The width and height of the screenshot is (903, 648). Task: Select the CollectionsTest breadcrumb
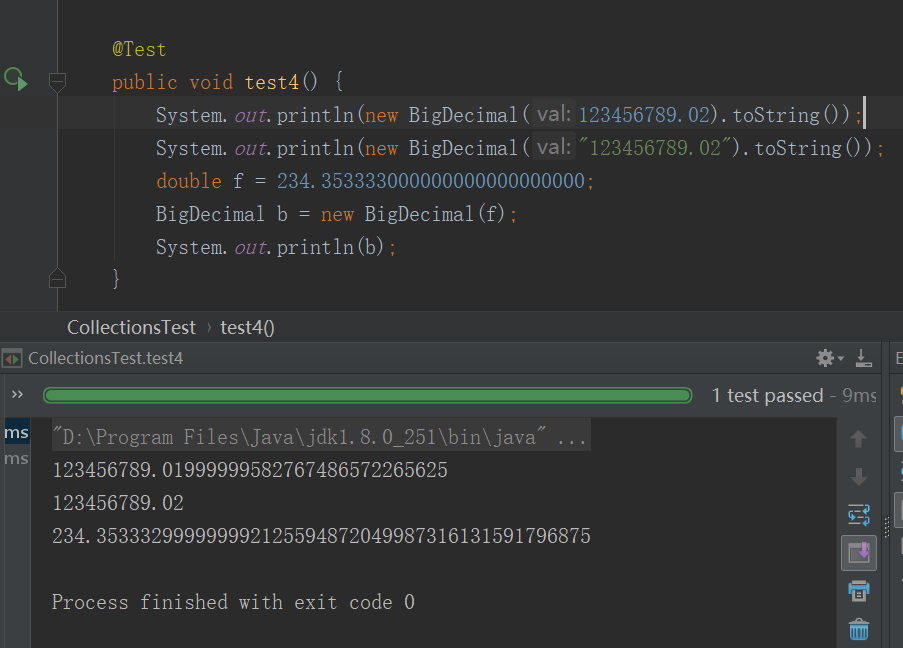[131, 327]
